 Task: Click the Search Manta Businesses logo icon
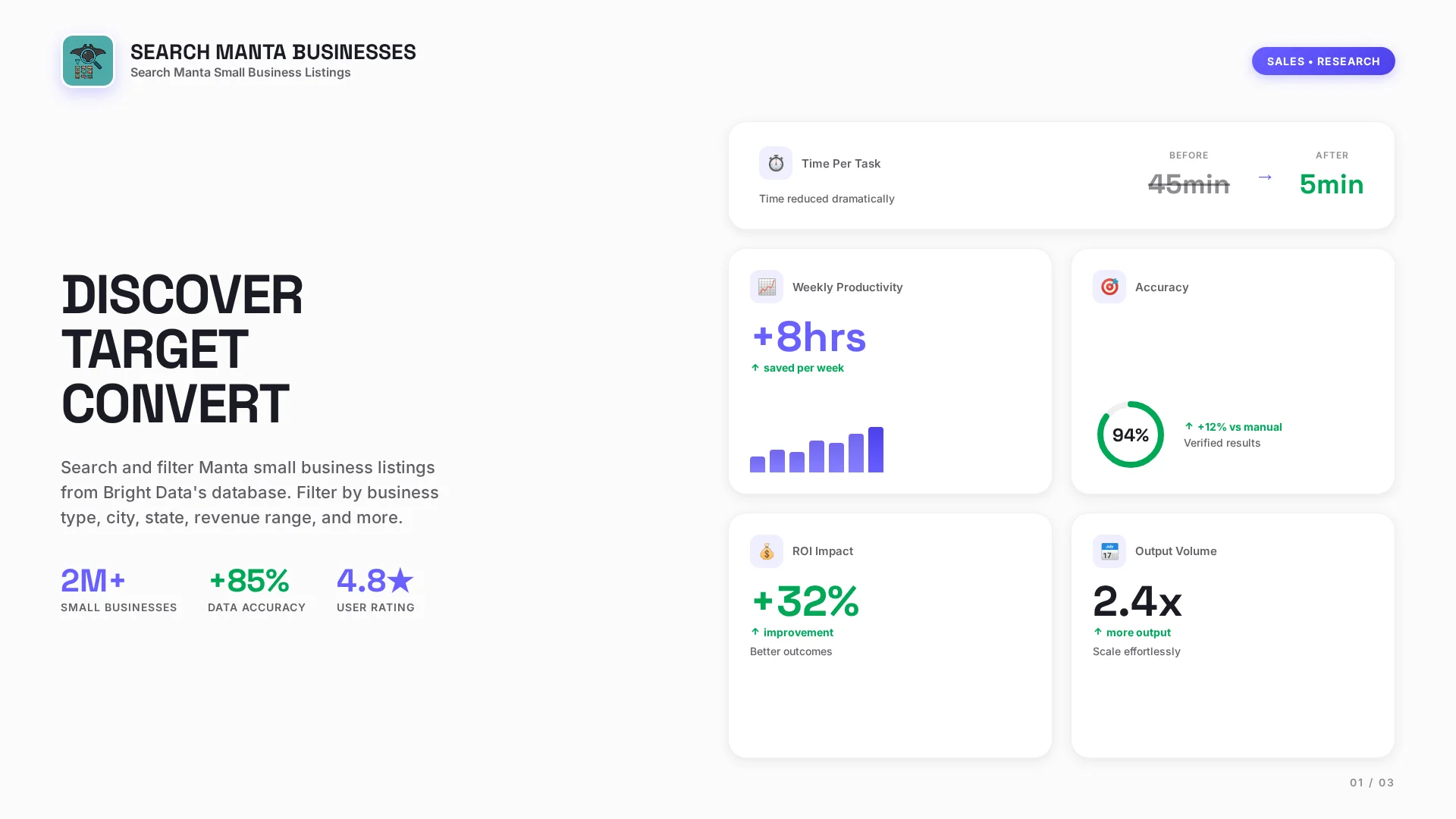click(87, 61)
